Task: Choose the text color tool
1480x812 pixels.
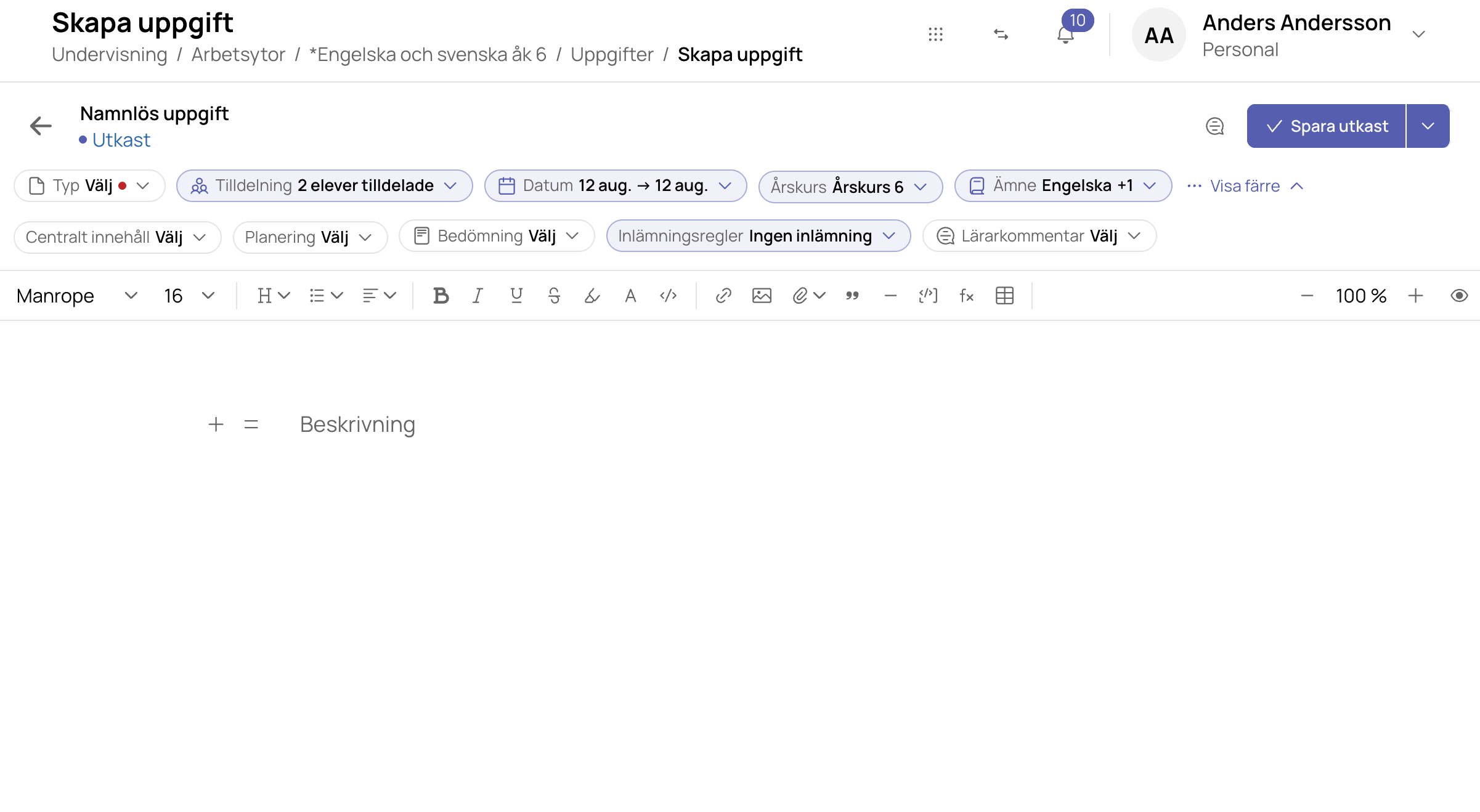Action: coord(630,296)
